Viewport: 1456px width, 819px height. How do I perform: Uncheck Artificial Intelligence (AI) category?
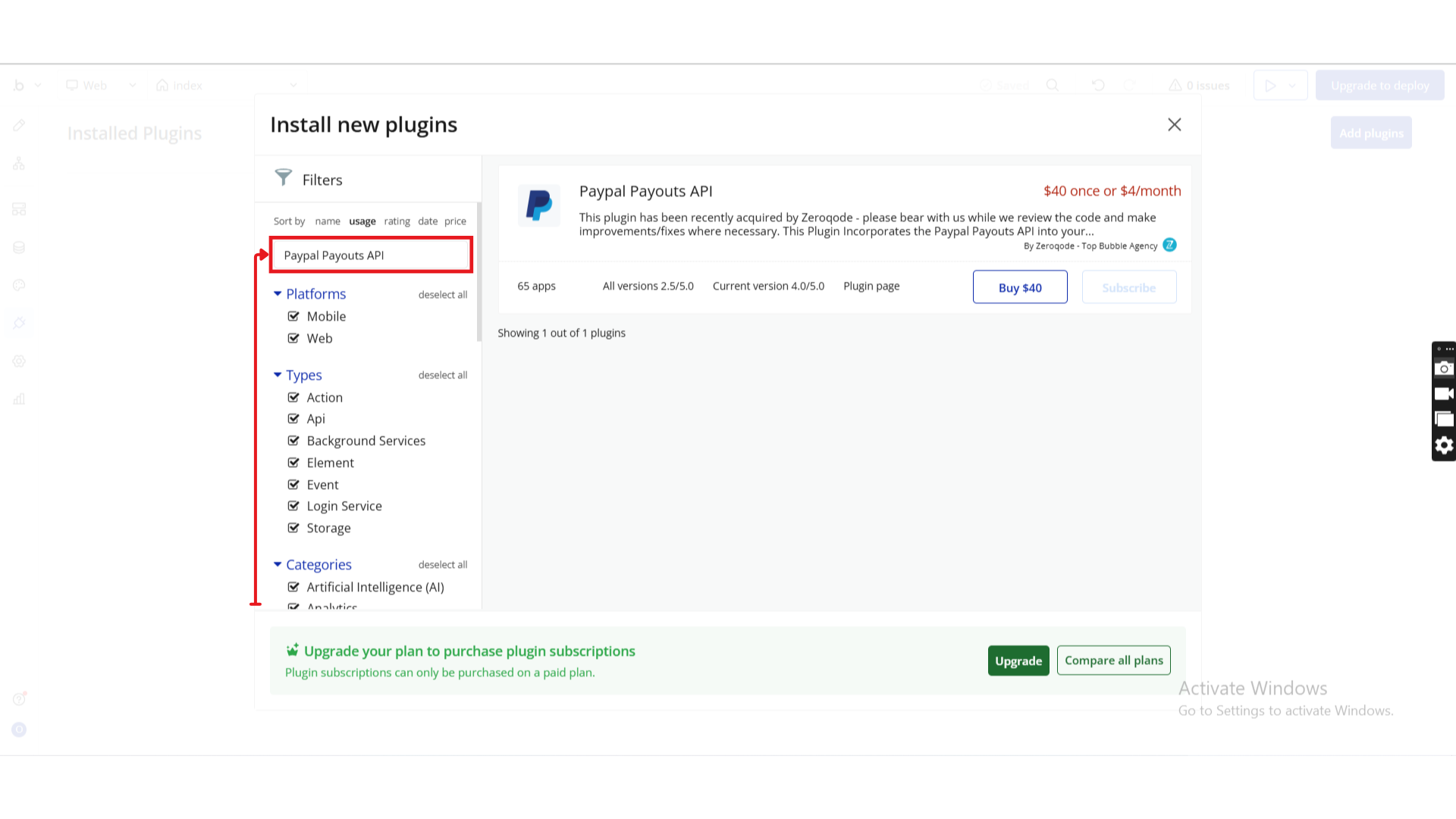point(293,587)
